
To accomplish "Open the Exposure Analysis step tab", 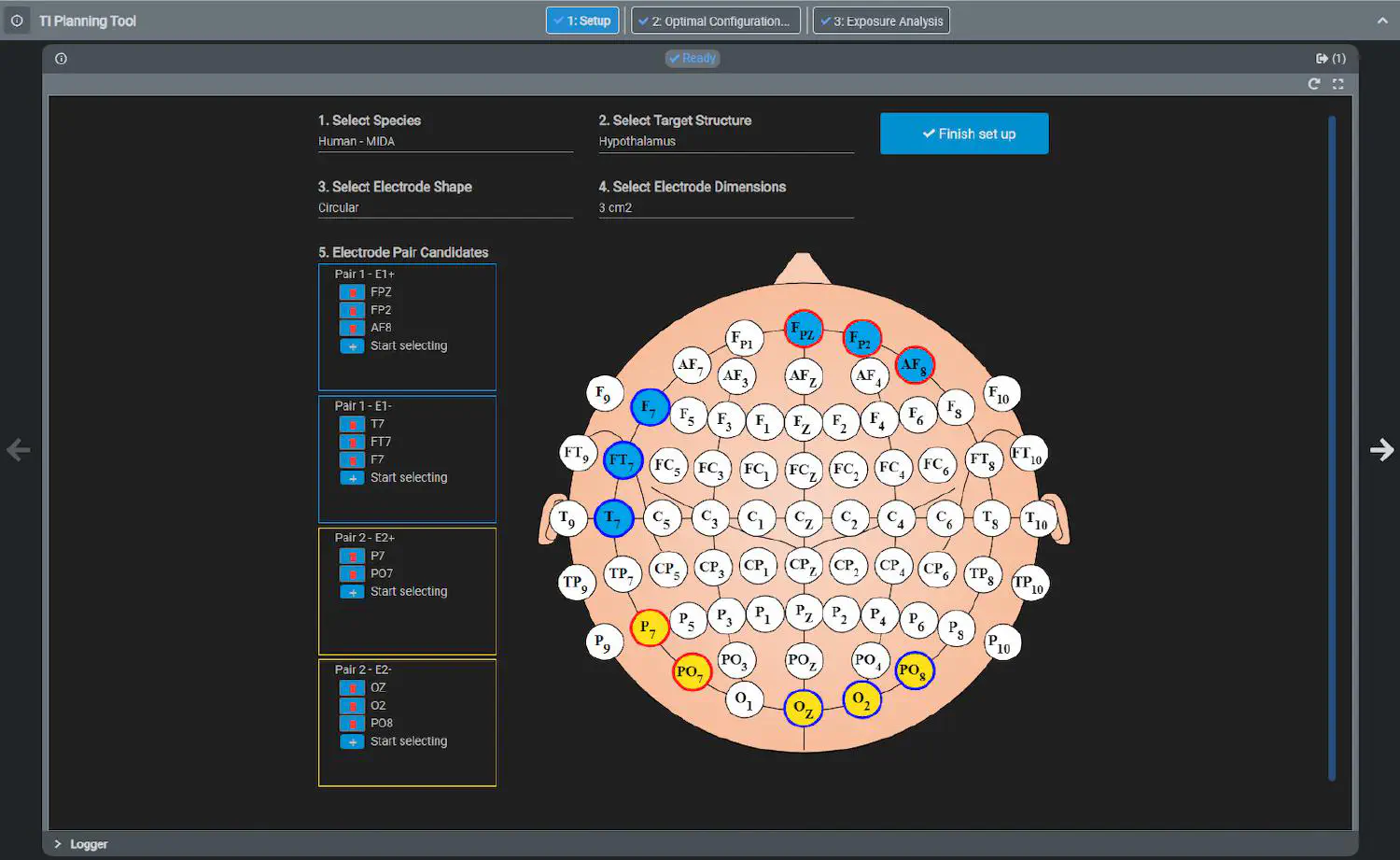I will click(x=881, y=21).
